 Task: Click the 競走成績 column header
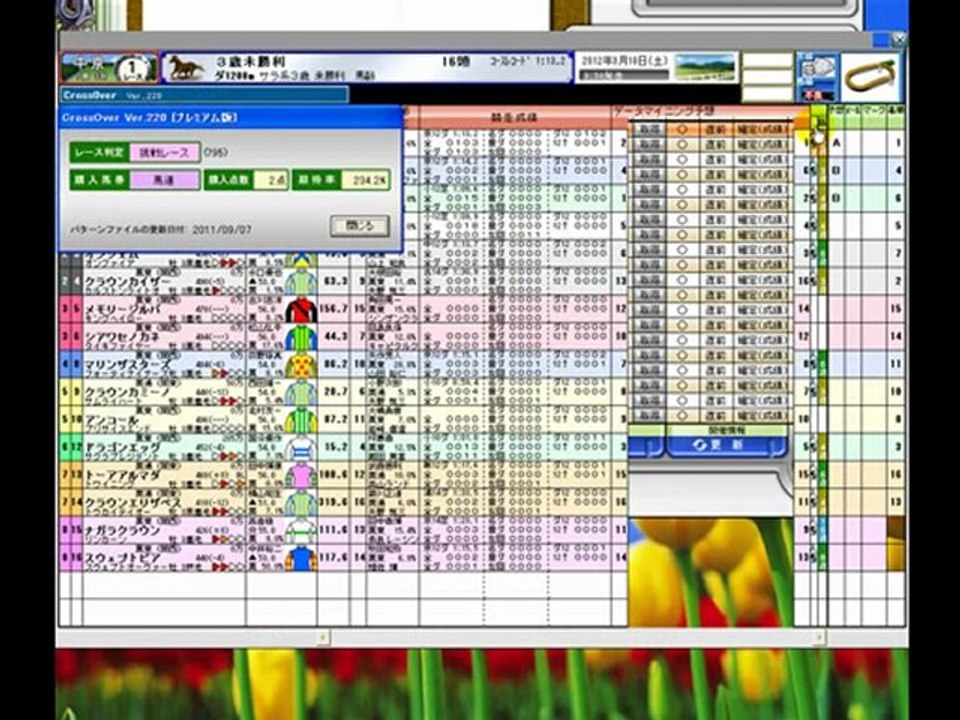(x=514, y=116)
